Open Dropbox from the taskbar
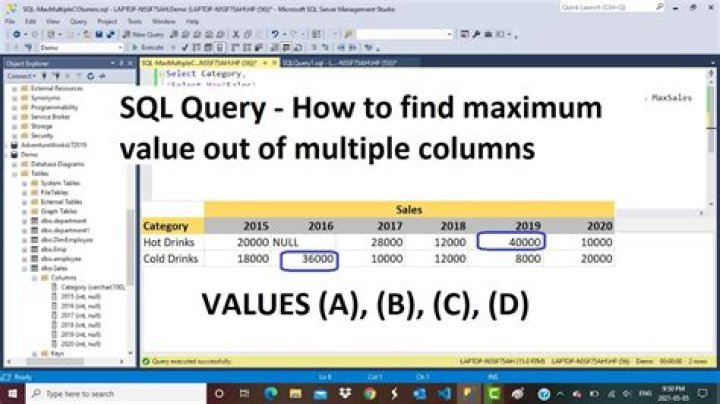Screen dimensions: 720x404 click(x=345, y=394)
